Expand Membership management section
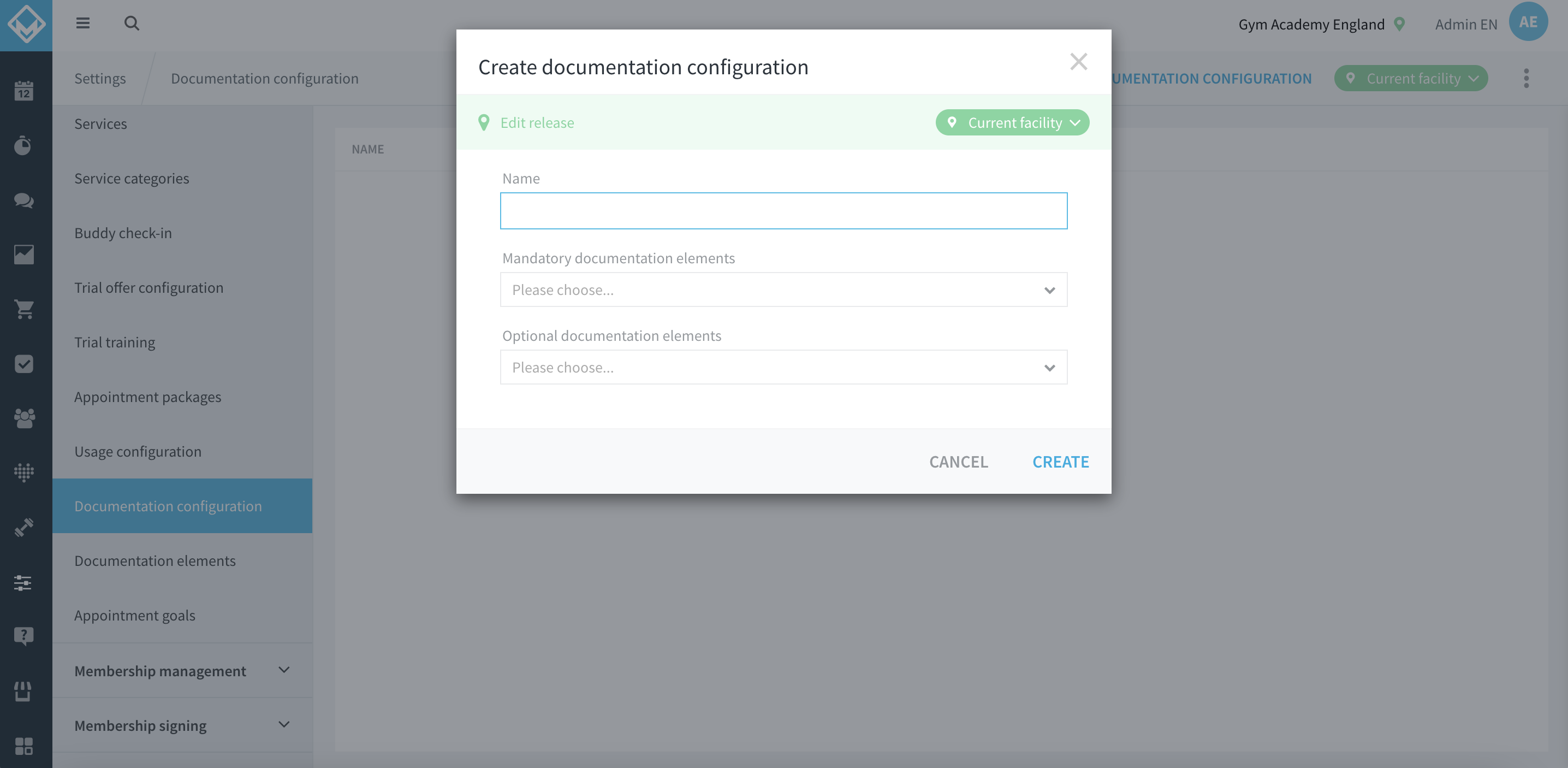Viewport: 1568px width, 768px height. 182,670
